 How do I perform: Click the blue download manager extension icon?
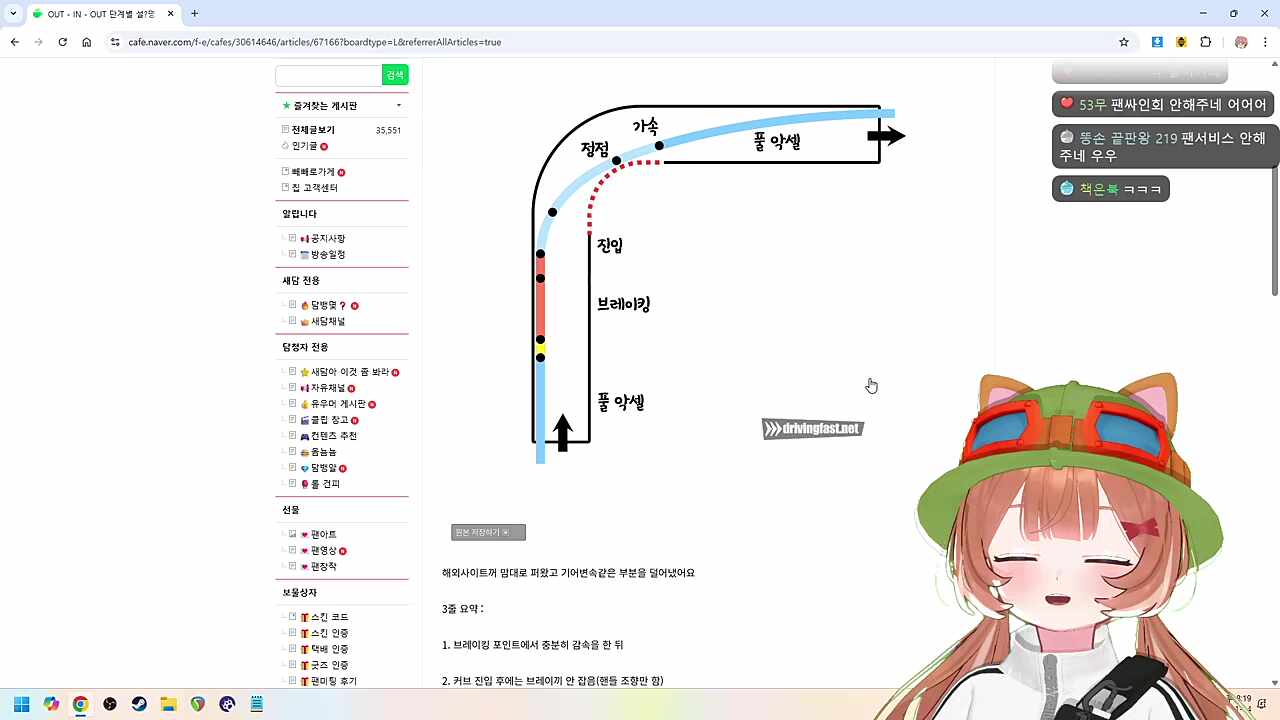point(1157,42)
